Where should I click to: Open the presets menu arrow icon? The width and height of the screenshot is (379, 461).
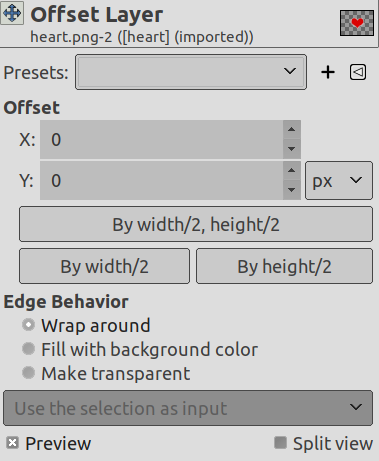tap(358, 72)
